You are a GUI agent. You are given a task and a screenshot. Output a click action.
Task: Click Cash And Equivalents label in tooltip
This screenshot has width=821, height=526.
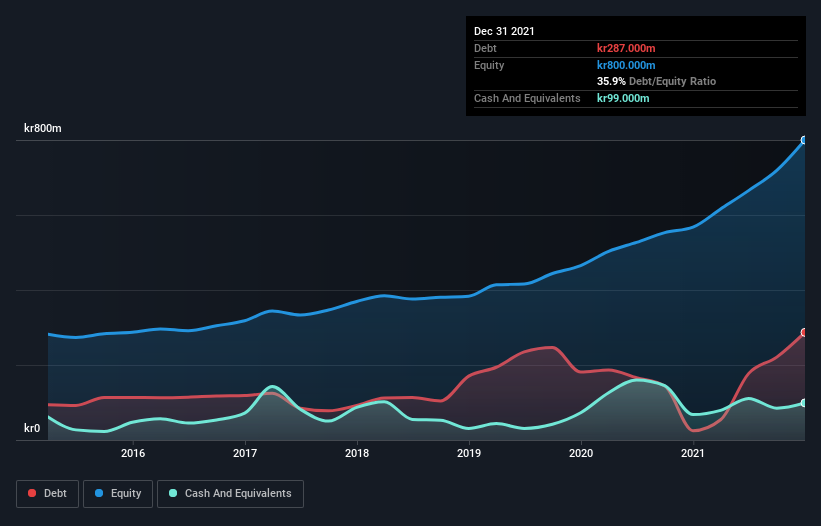click(x=527, y=98)
